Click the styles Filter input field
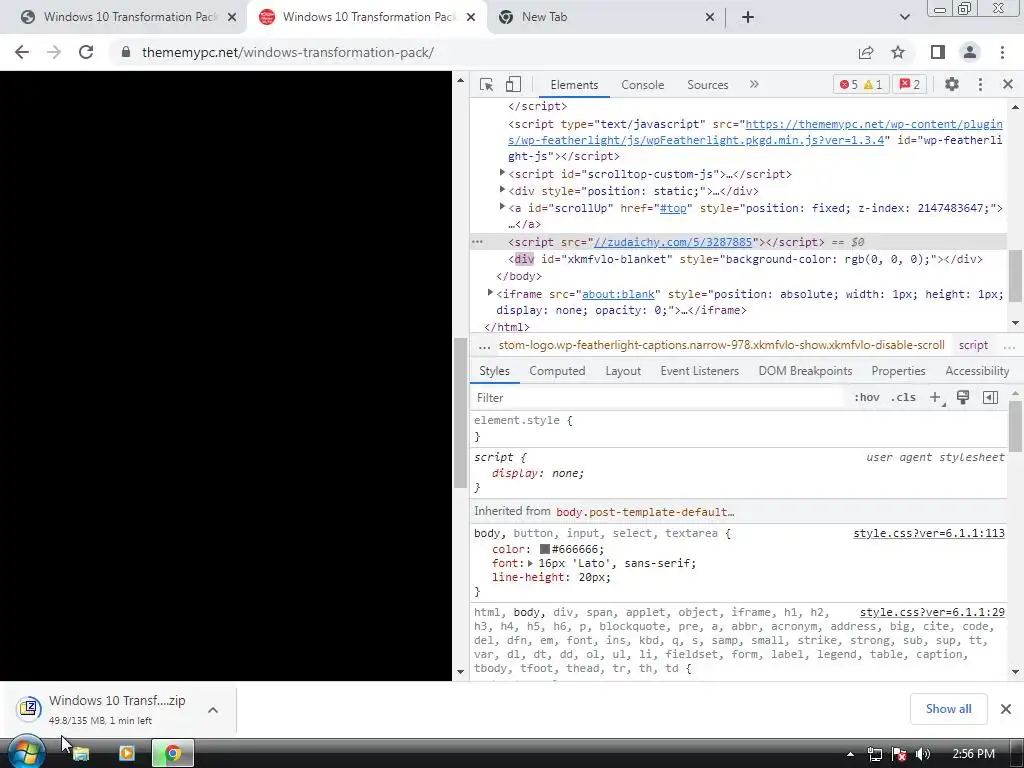Image resolution: width=1024 pixels, height=768 pixels. pos(656,398)
